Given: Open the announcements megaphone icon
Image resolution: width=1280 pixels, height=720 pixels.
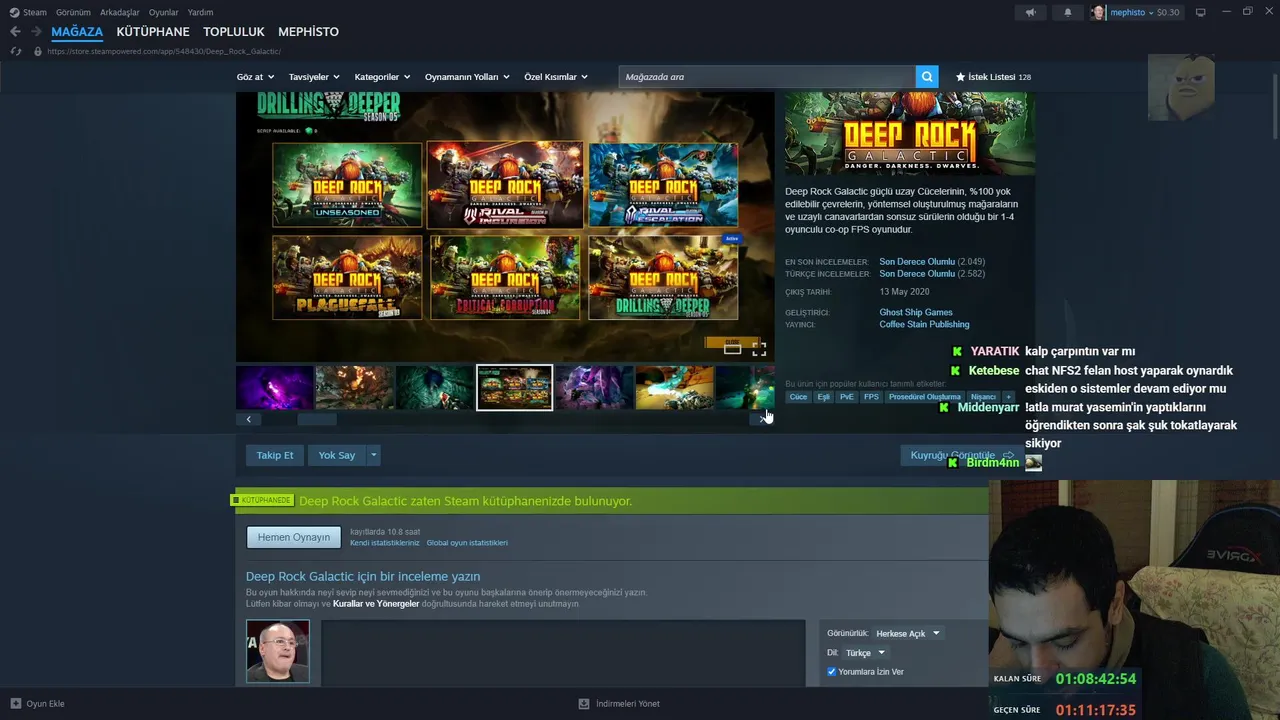Looking at the screenshot, I should coord(1030,13).
